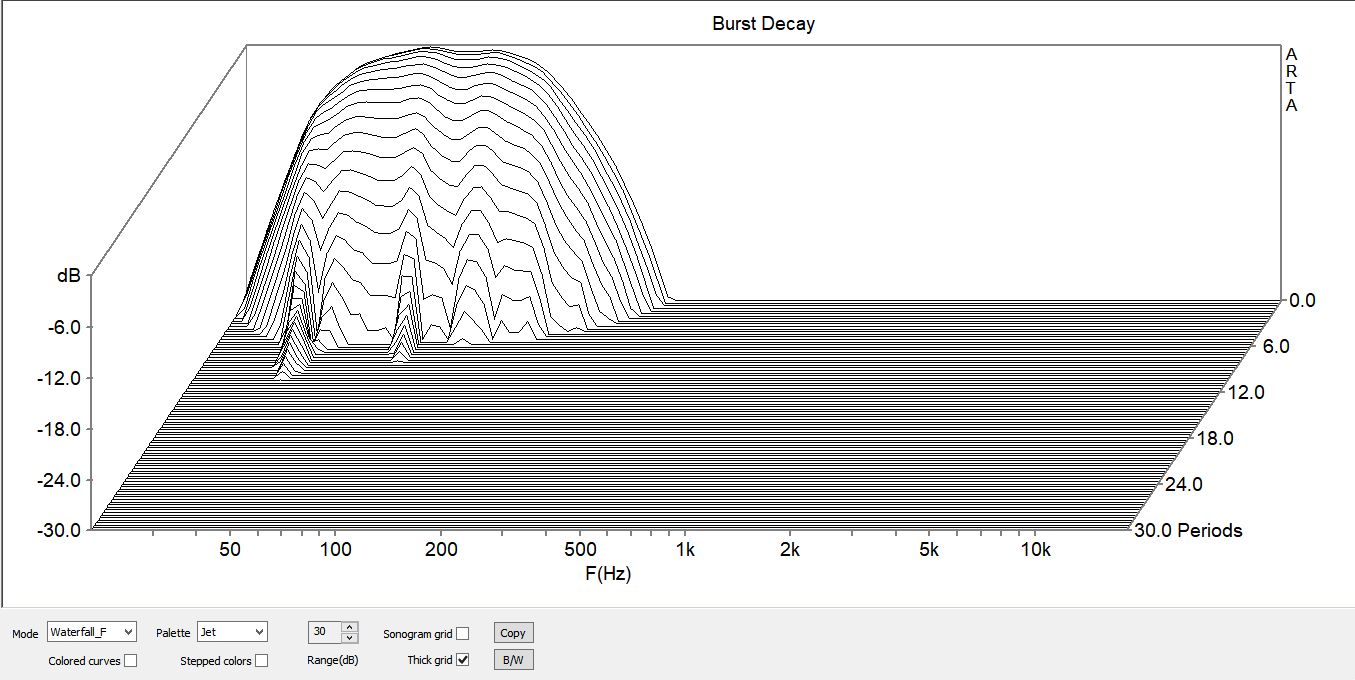This screenshot has height=680, width=1355.
Task: Click the dB axis label
Action: 67,276
